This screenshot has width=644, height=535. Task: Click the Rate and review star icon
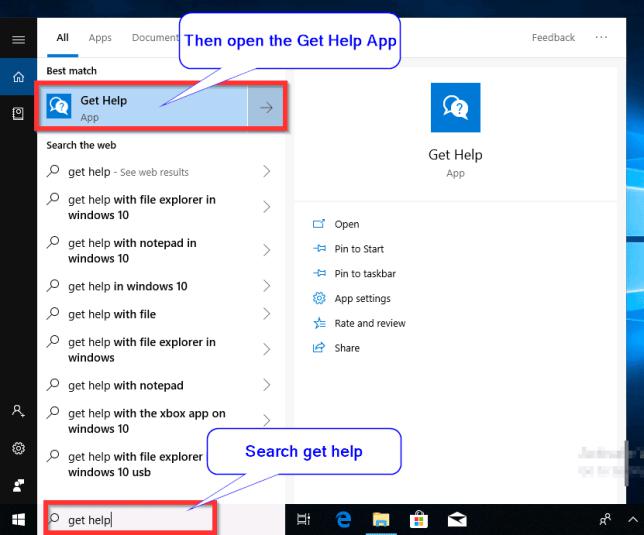click(x=319, y=323)
